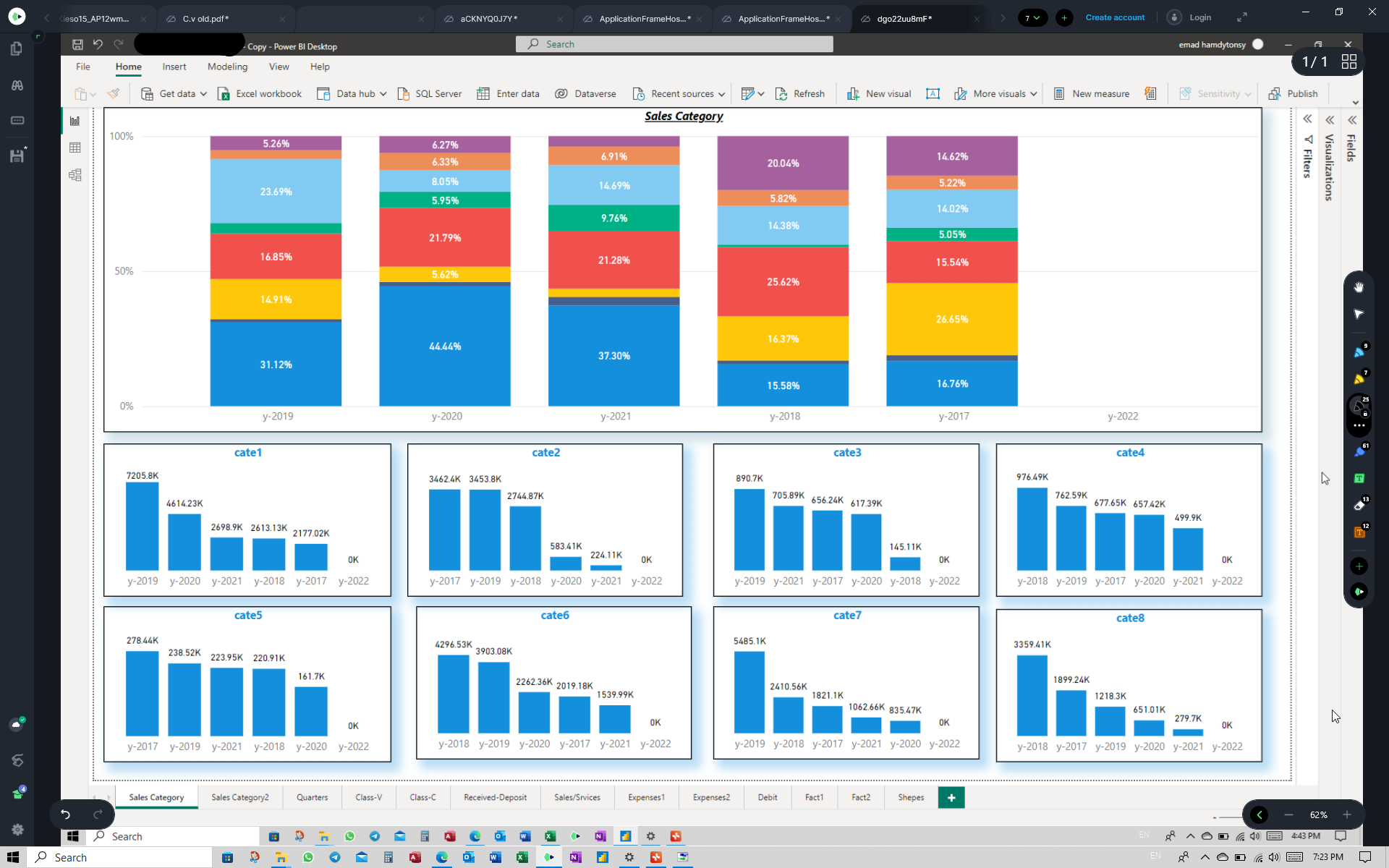Click the Undo arrow icon
The image size is (1389, 868).
[x=98, y=45]
